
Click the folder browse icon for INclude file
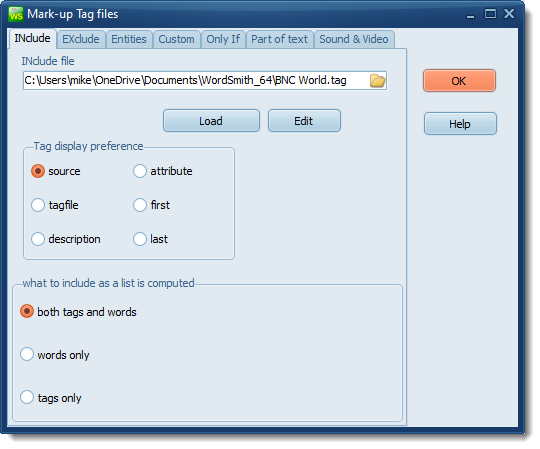tap(377, 81)
